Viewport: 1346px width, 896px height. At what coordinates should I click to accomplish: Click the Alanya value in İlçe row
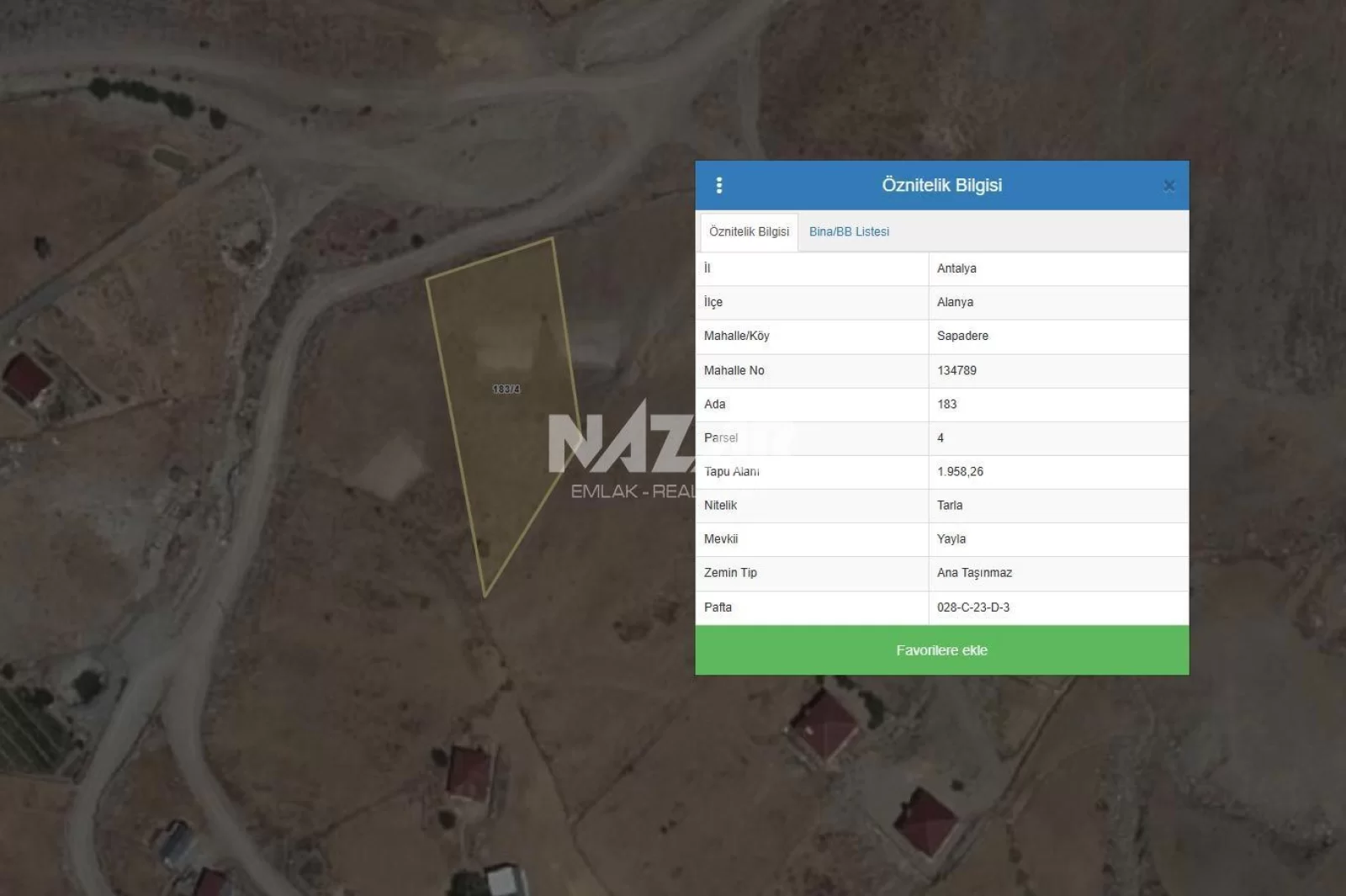pos(955,302)
